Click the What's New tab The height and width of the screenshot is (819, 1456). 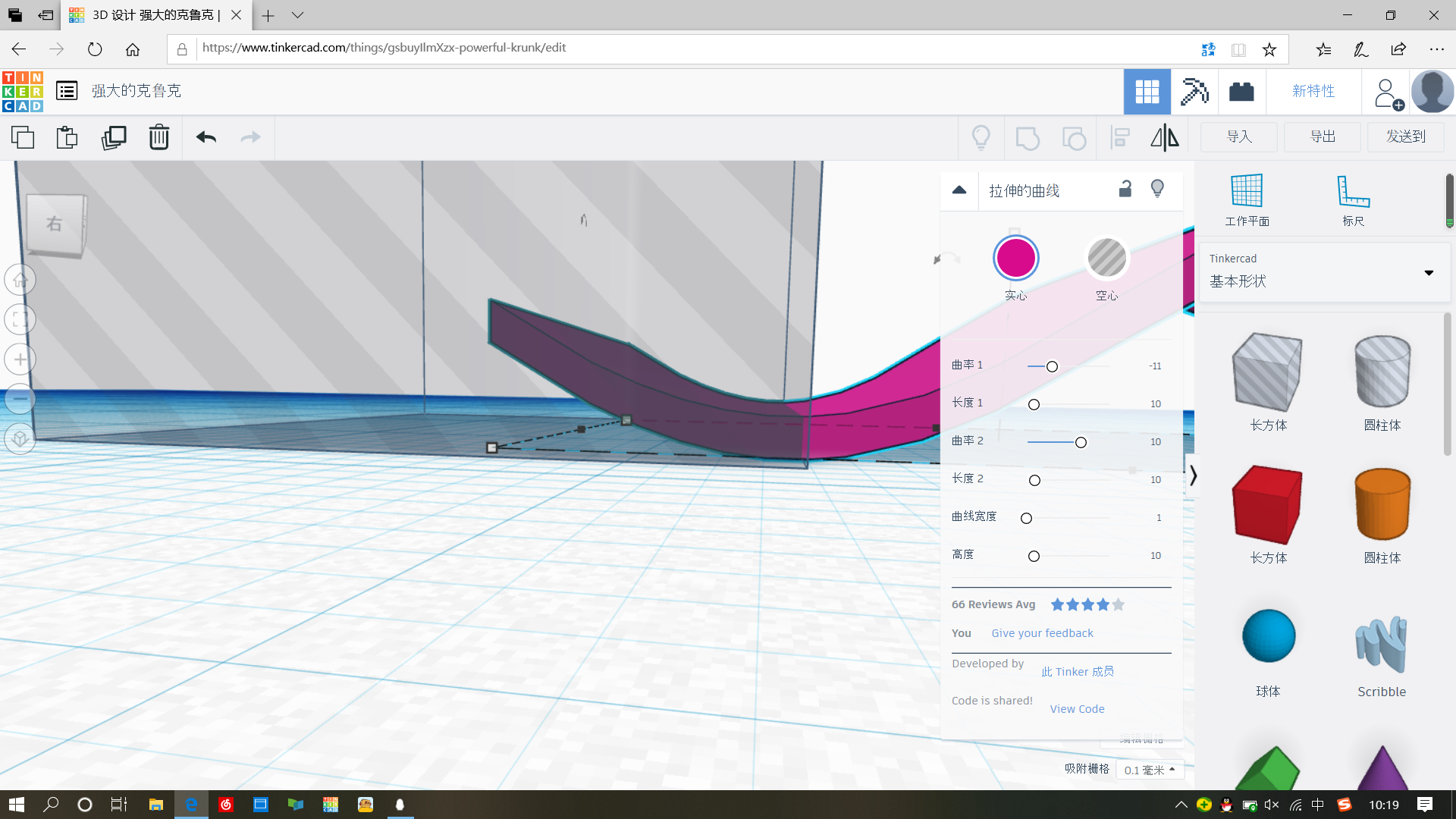coord(1313,91)
